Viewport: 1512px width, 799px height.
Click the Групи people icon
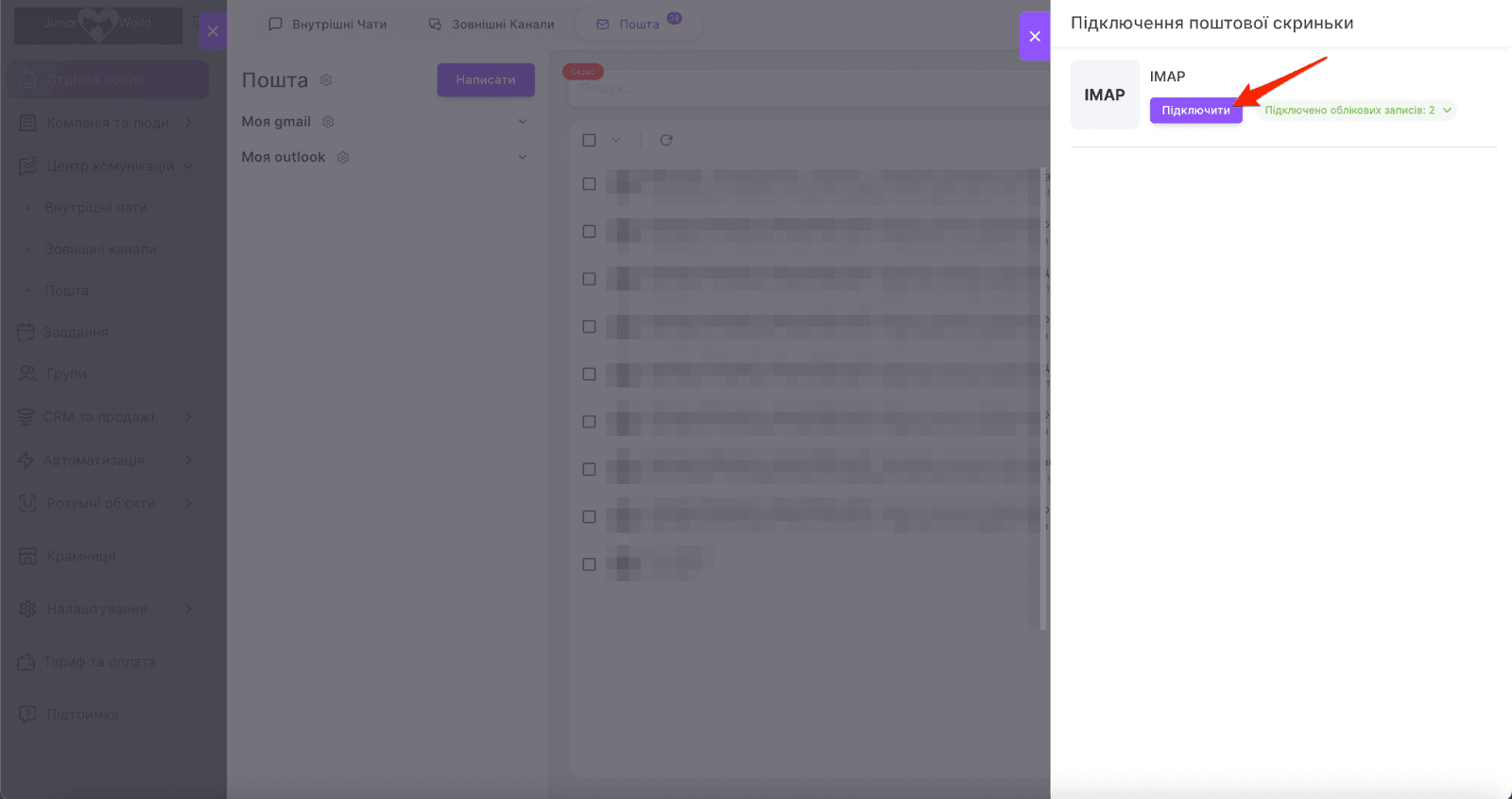pyautogui.click(x=27, y=374)
